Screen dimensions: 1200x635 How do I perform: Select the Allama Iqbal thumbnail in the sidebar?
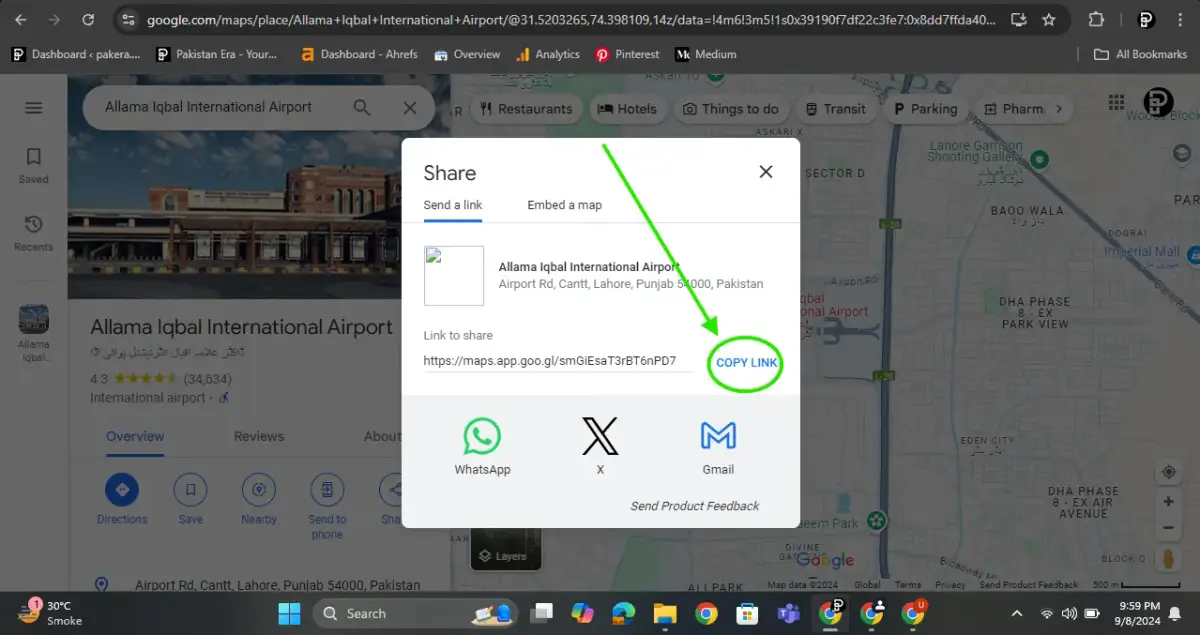pyautogui.click(x=33, y=321)
